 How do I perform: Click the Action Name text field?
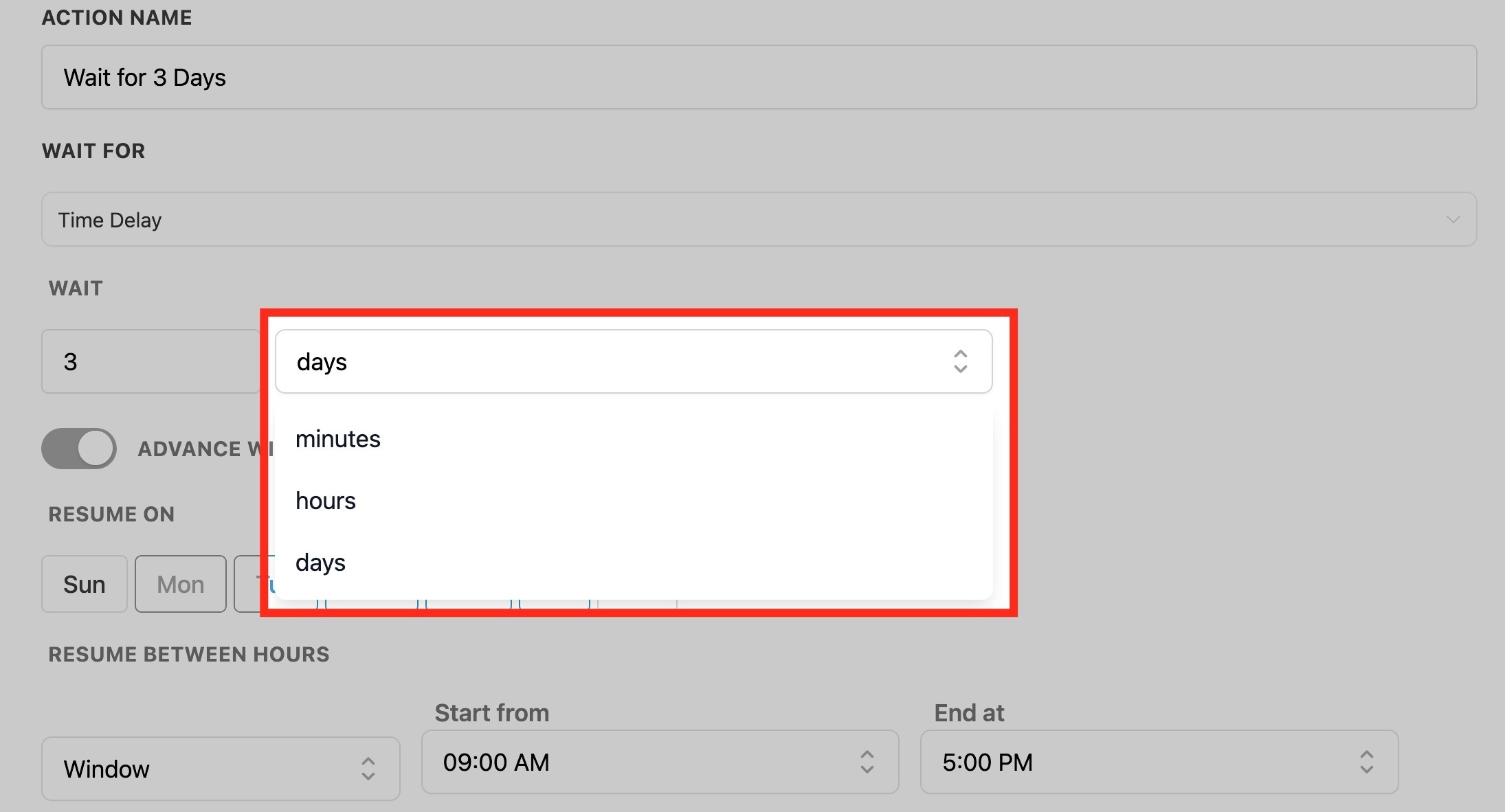point(759,77)
